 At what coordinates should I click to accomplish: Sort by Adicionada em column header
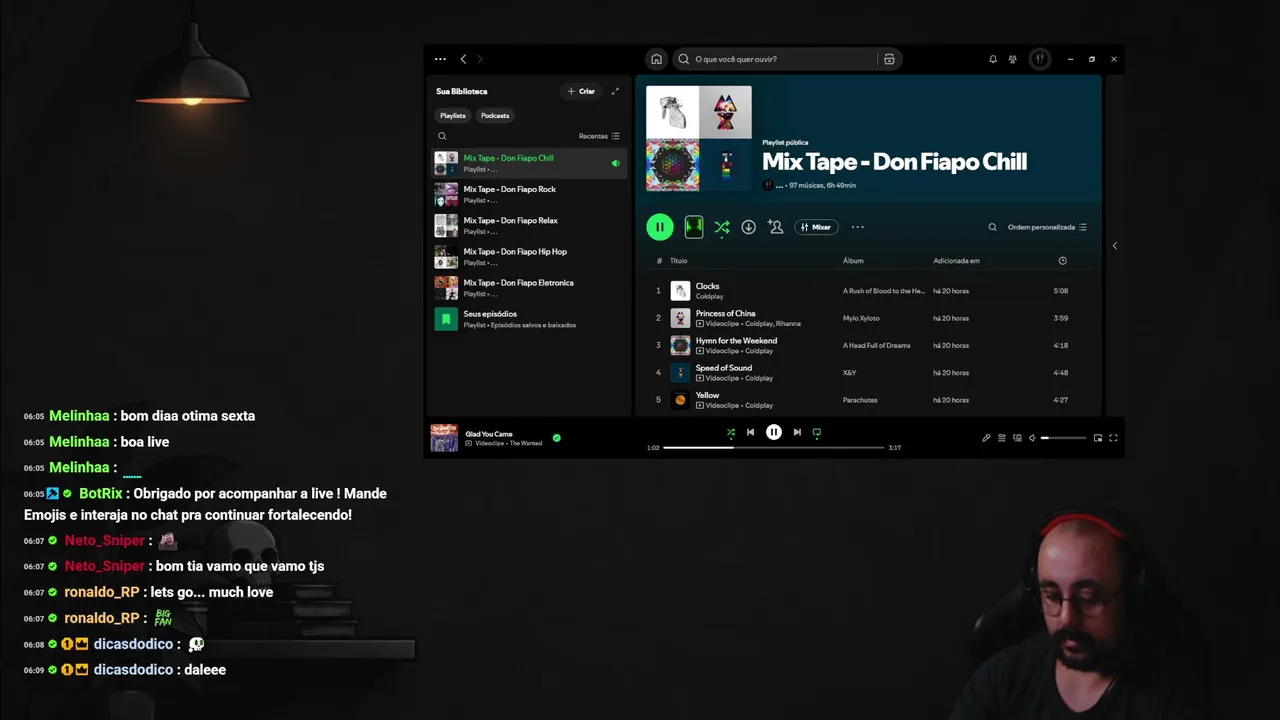pos(956,261)
